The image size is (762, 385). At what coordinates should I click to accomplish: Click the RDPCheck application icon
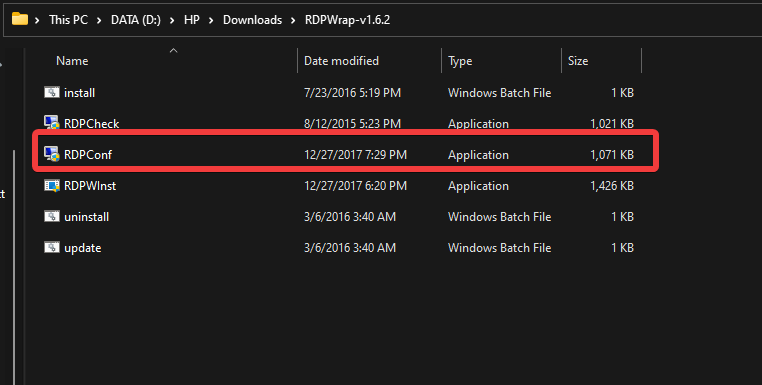[52, 123]
